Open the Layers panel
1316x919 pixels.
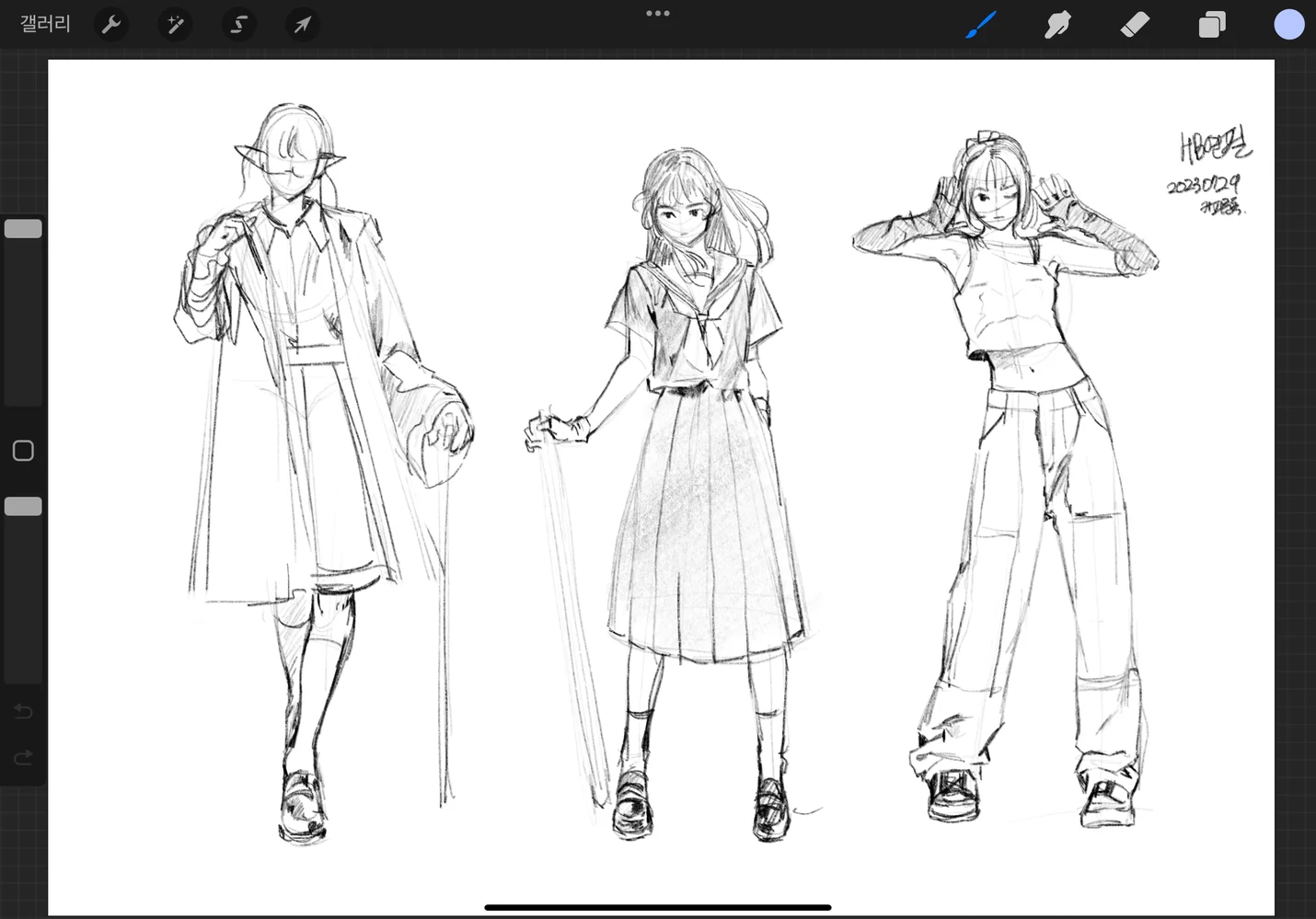tap(1212, 25)
